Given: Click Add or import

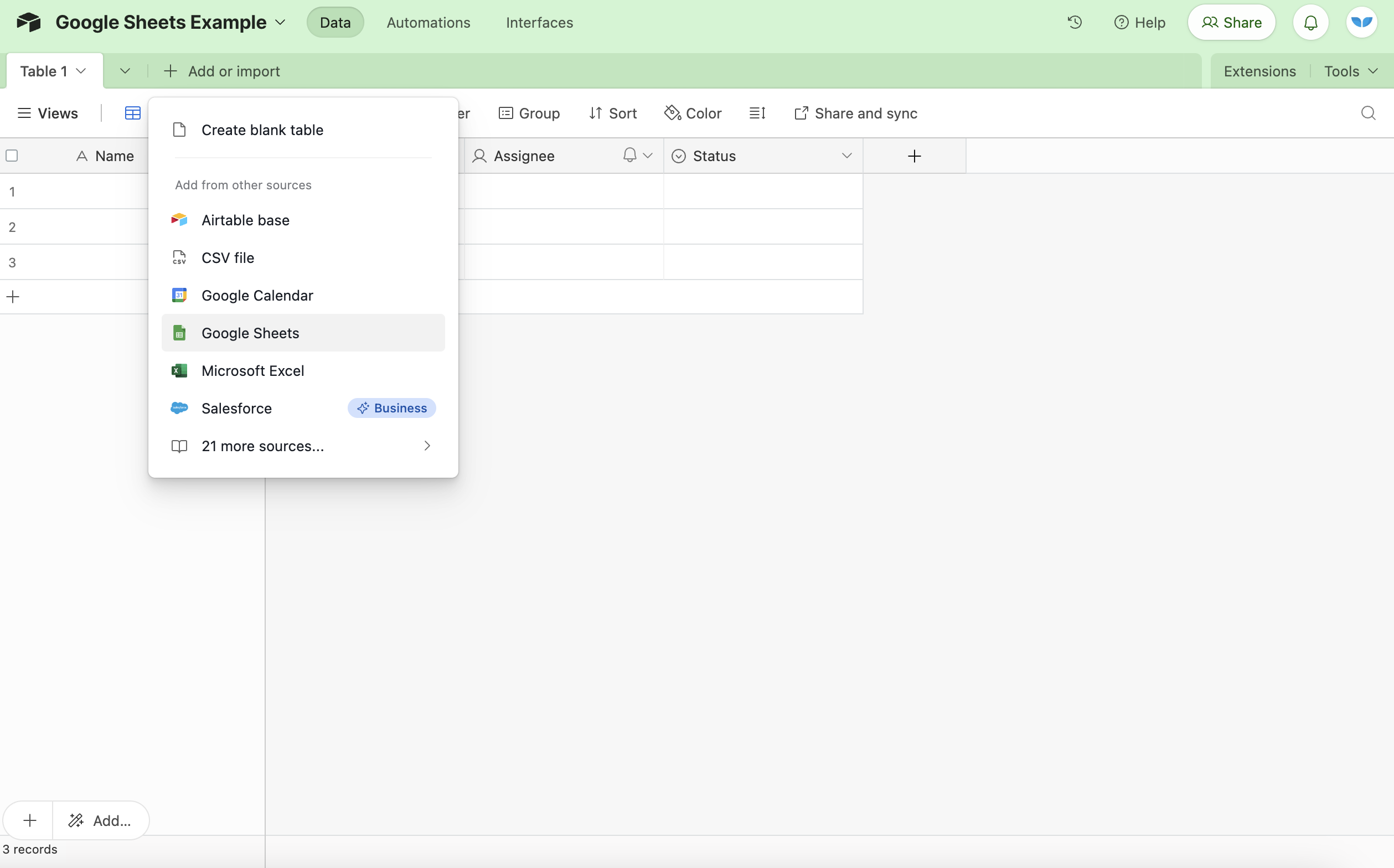Looking at the screenshot, I should coord(221,71).
